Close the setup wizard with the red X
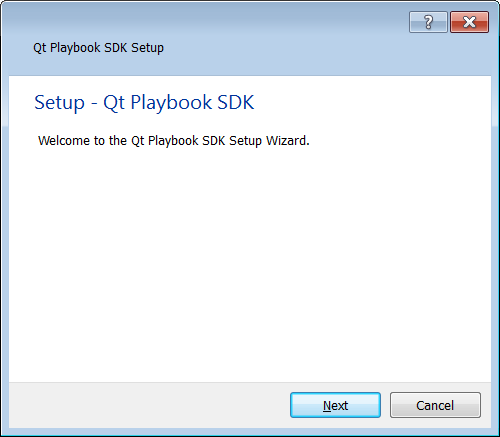Viewport: 500px width, 437px height. 469,22
